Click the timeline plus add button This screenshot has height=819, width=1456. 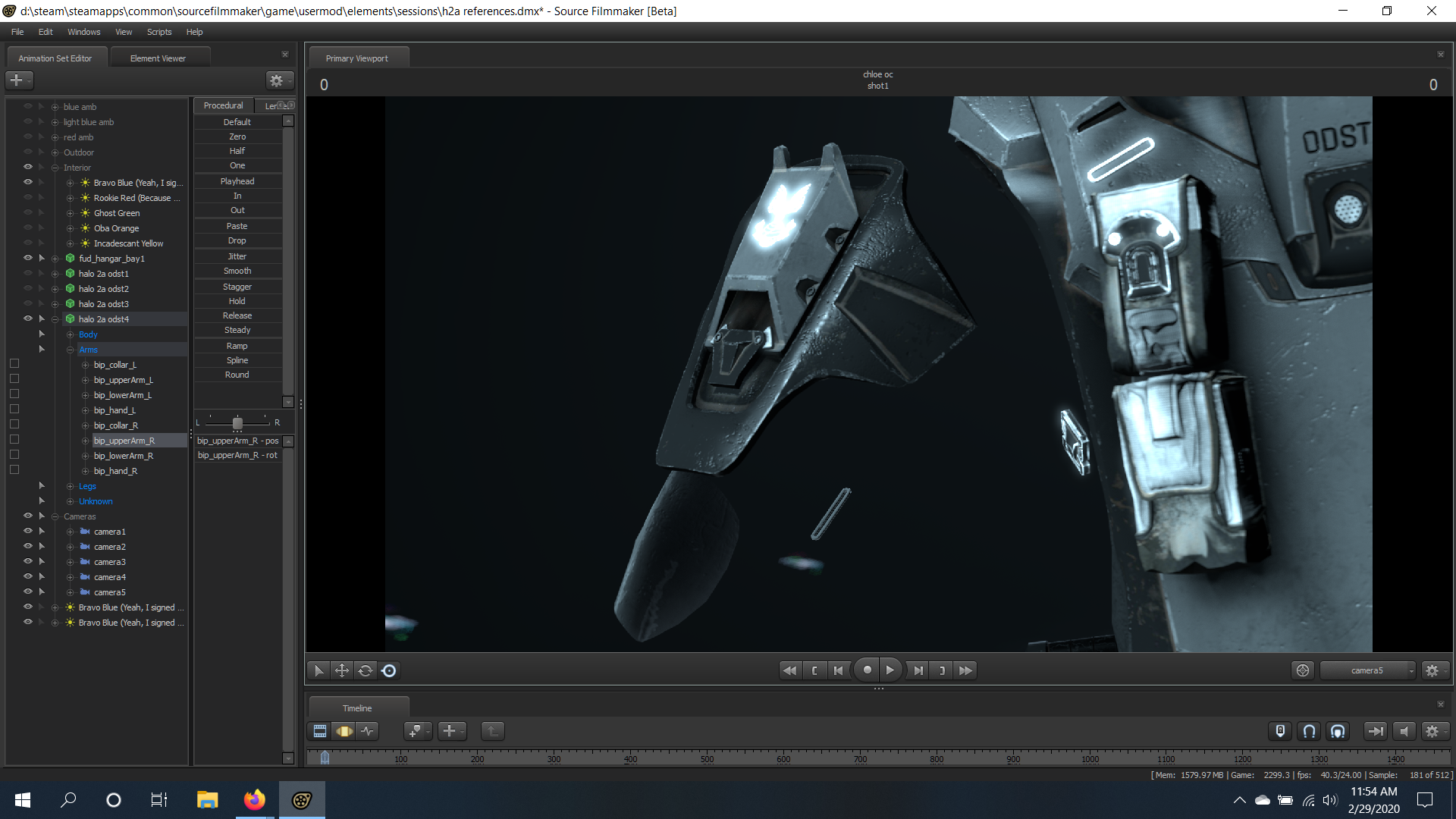coord(450,731)
